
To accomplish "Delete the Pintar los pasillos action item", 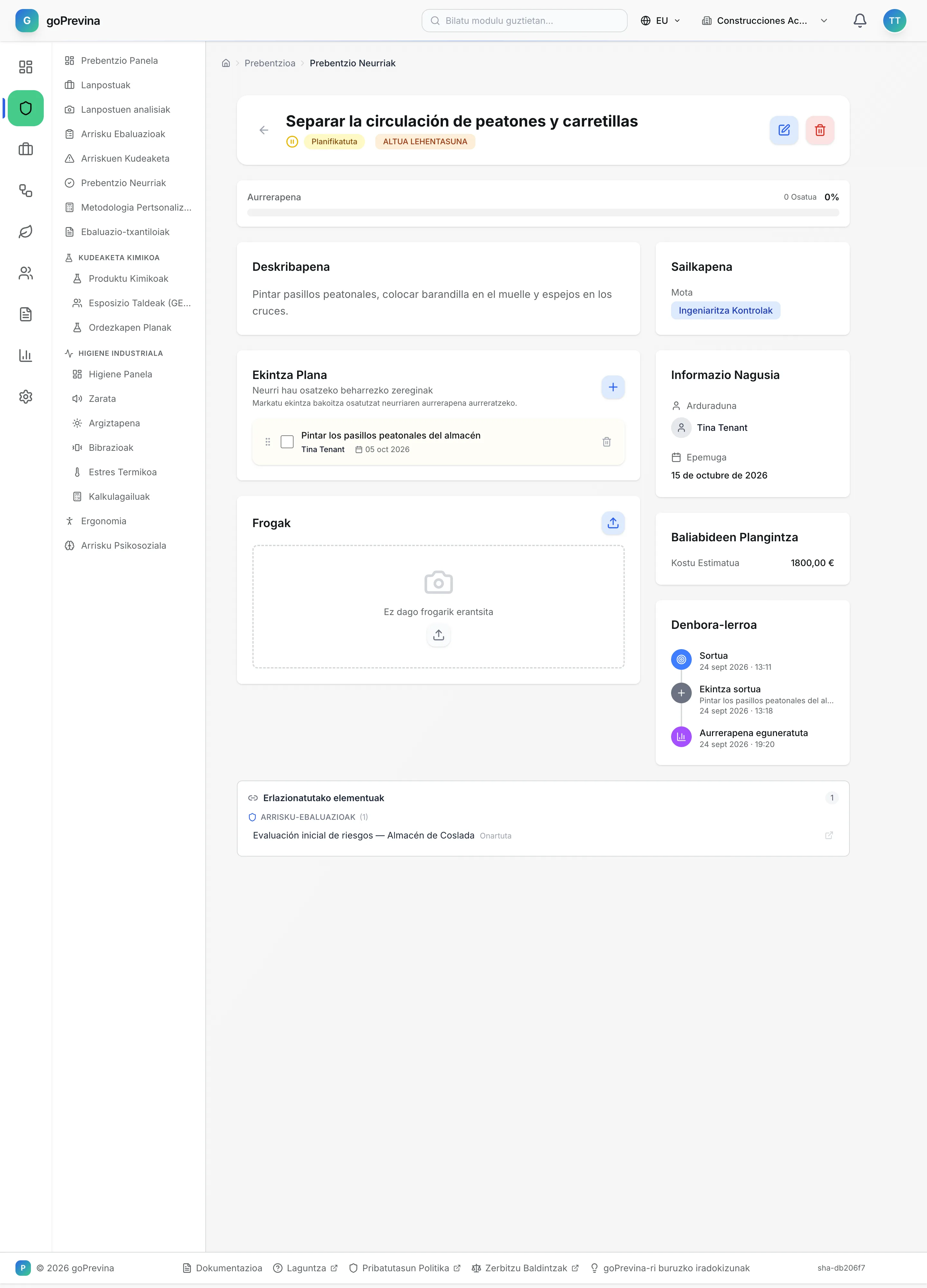I will point(606,442).
